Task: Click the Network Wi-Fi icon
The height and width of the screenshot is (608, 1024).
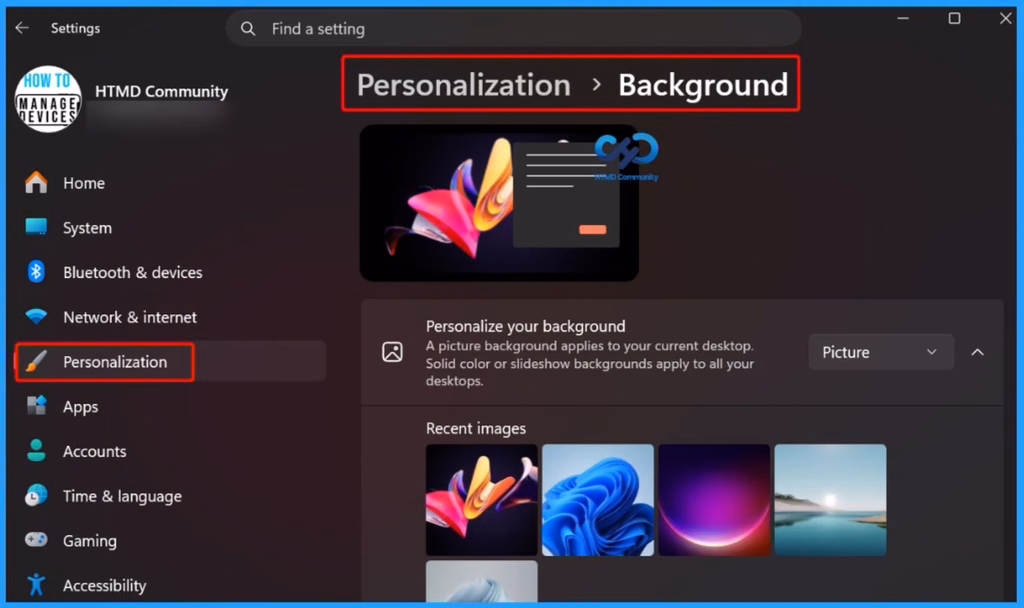Action: 36,317
